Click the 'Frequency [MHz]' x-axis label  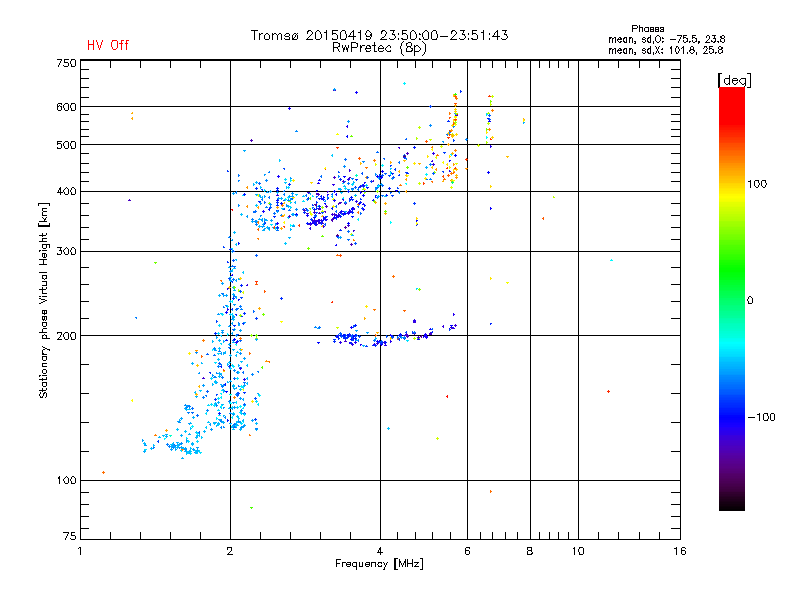tap(379, 564)
